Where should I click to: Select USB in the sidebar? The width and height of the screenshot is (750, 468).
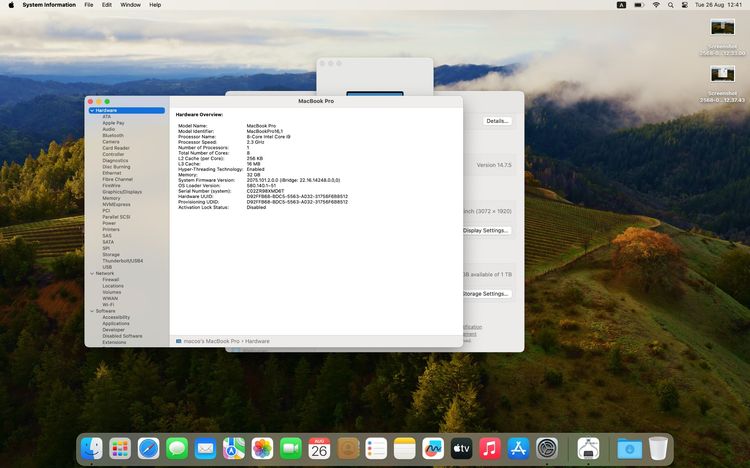[107, 267]
